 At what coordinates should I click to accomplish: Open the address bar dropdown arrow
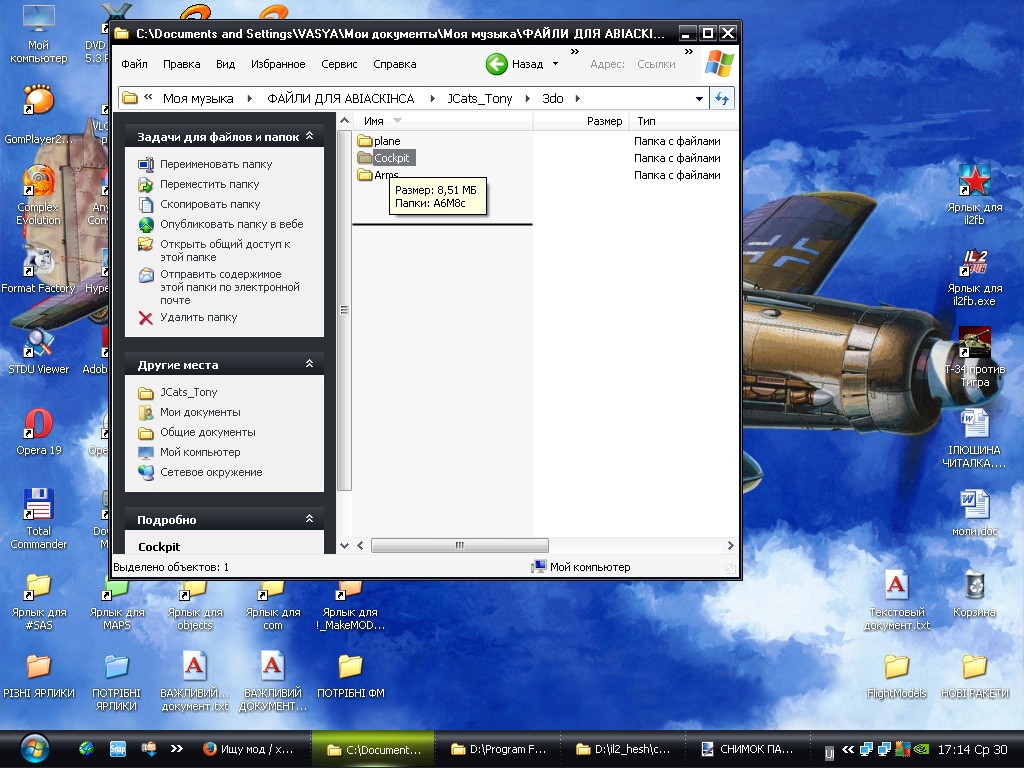pyautogui.click(x=699, y=99)
